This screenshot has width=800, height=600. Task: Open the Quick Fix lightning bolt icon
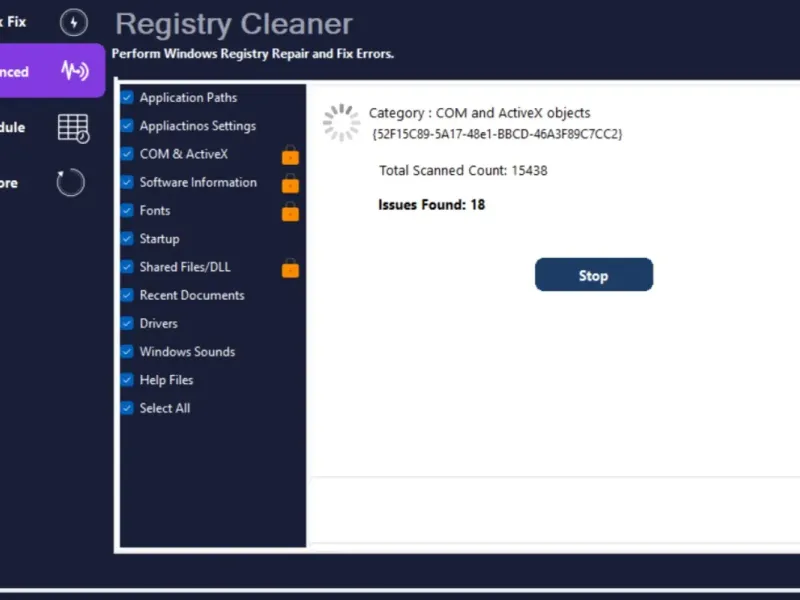point(74,22)
